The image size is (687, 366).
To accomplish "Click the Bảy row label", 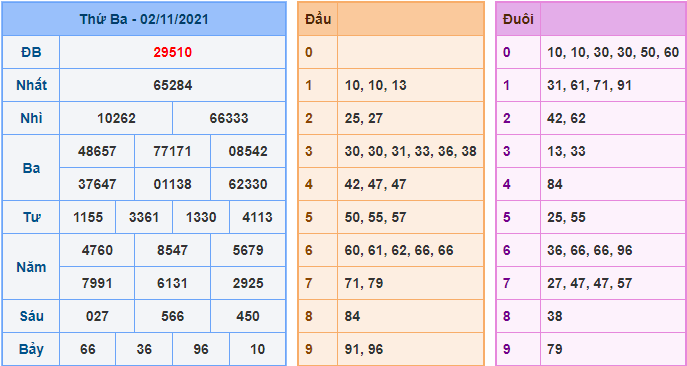I will pyautogui.click(x=31, y=349).
